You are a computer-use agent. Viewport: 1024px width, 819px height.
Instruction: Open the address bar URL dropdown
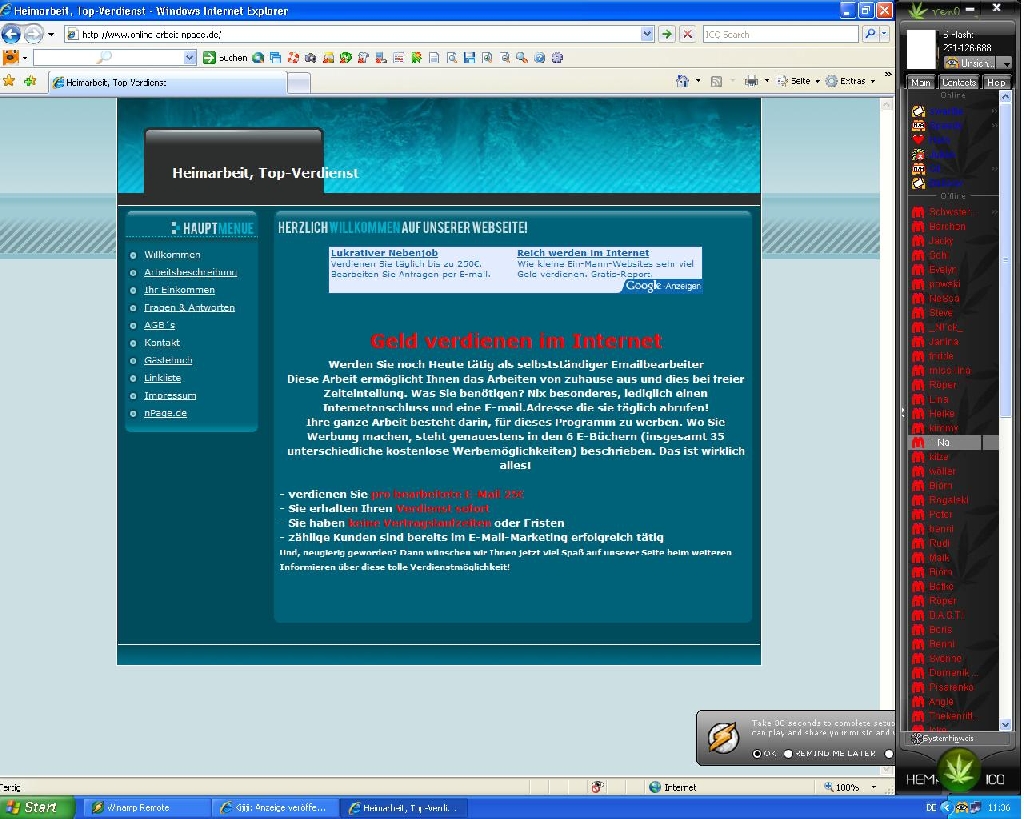[648, 34]
